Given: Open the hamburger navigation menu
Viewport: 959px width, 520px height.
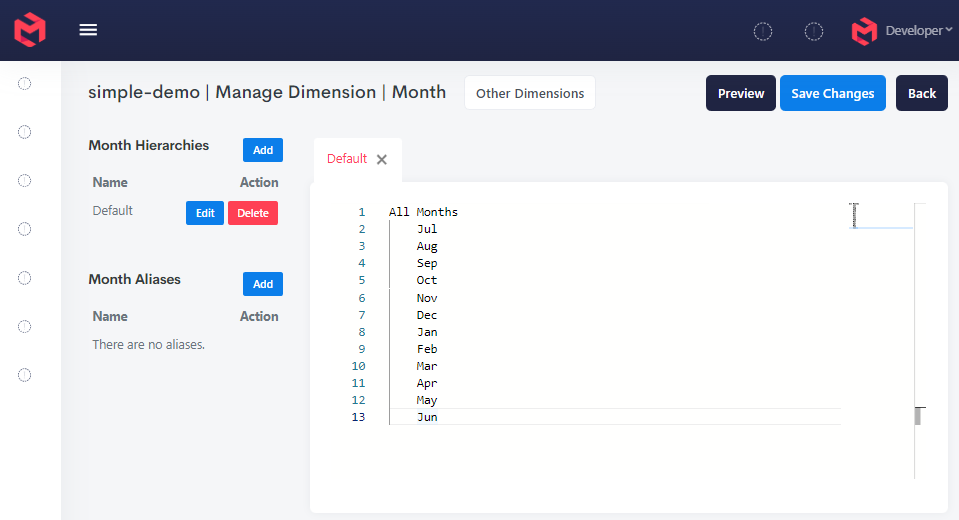Looking at the screenshot, I should click(x=88, y=30).
